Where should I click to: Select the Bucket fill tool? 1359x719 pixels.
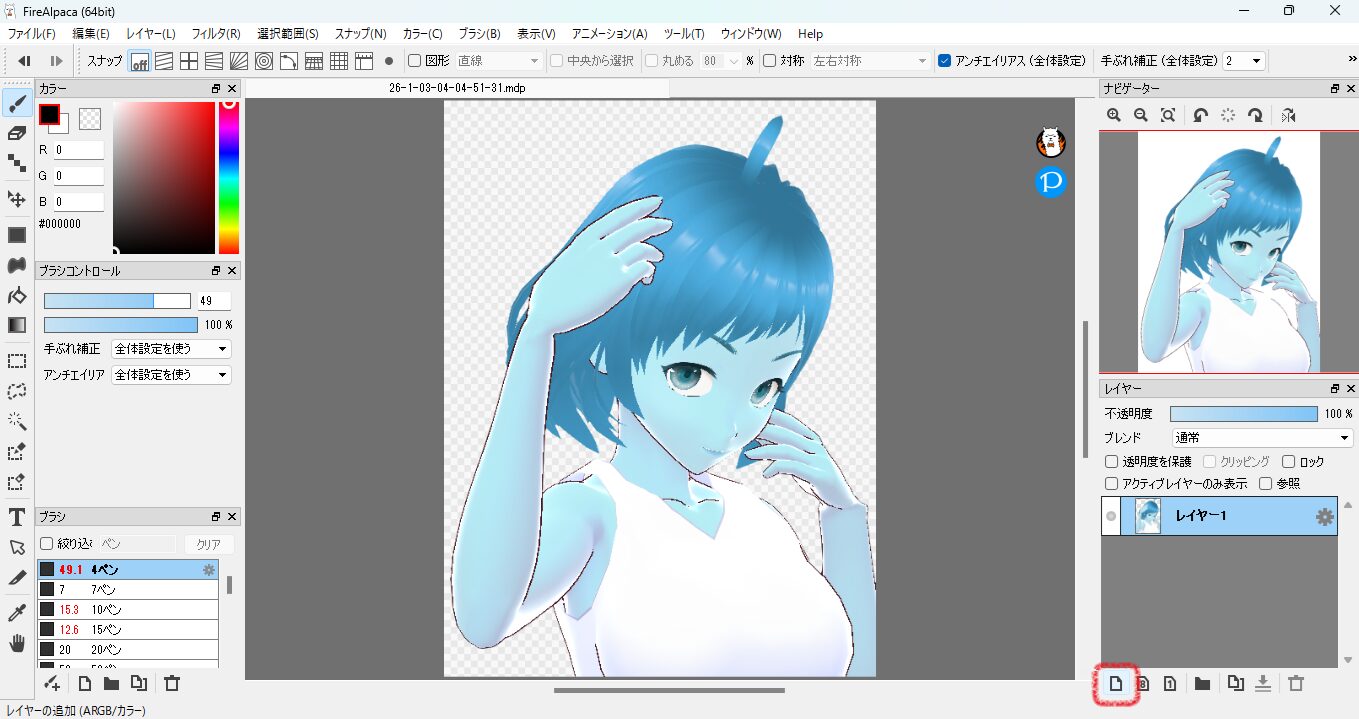pos(16,295)
